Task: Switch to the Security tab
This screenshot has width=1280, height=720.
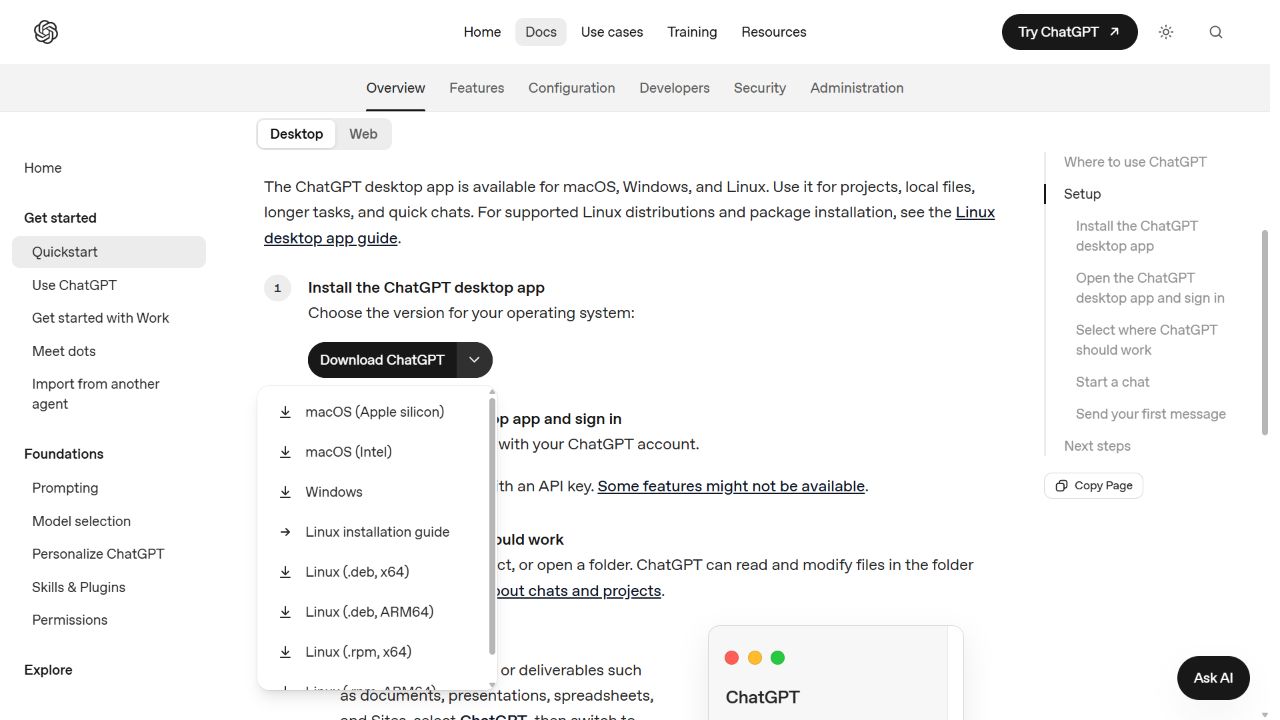Action: (760, 88)
